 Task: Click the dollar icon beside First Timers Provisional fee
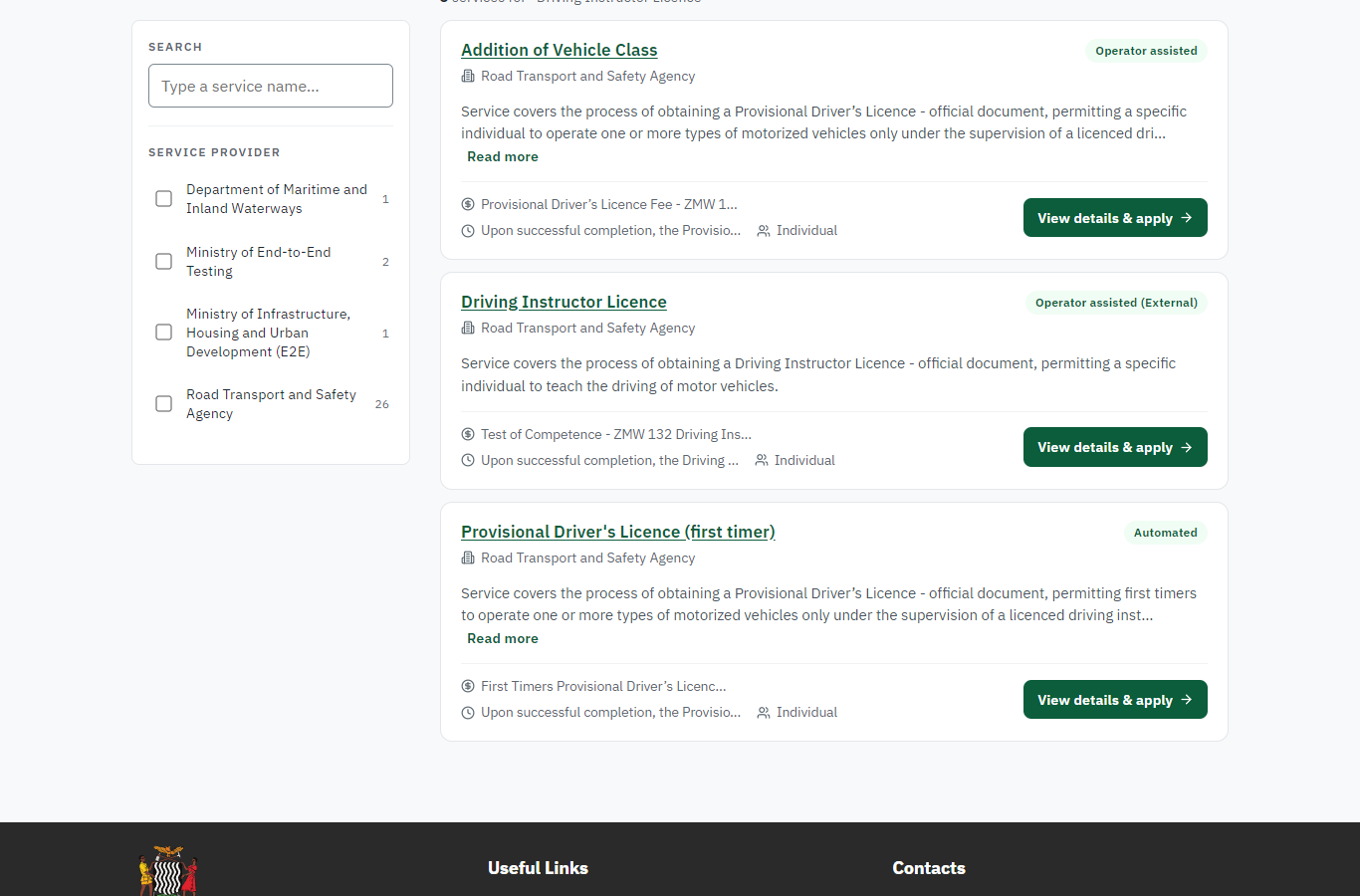point(468,687)
